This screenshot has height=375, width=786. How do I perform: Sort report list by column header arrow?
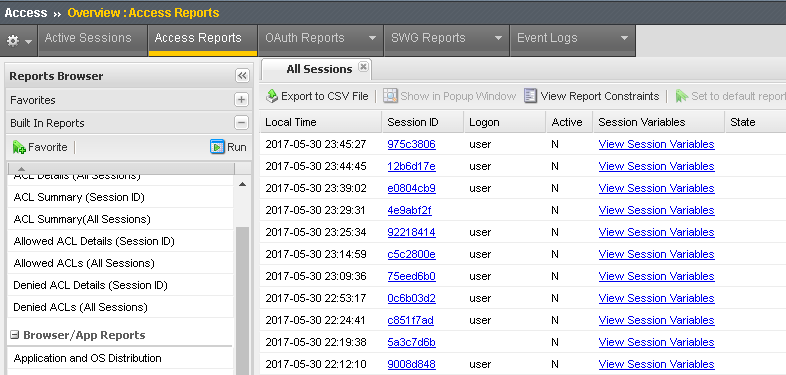21,168
